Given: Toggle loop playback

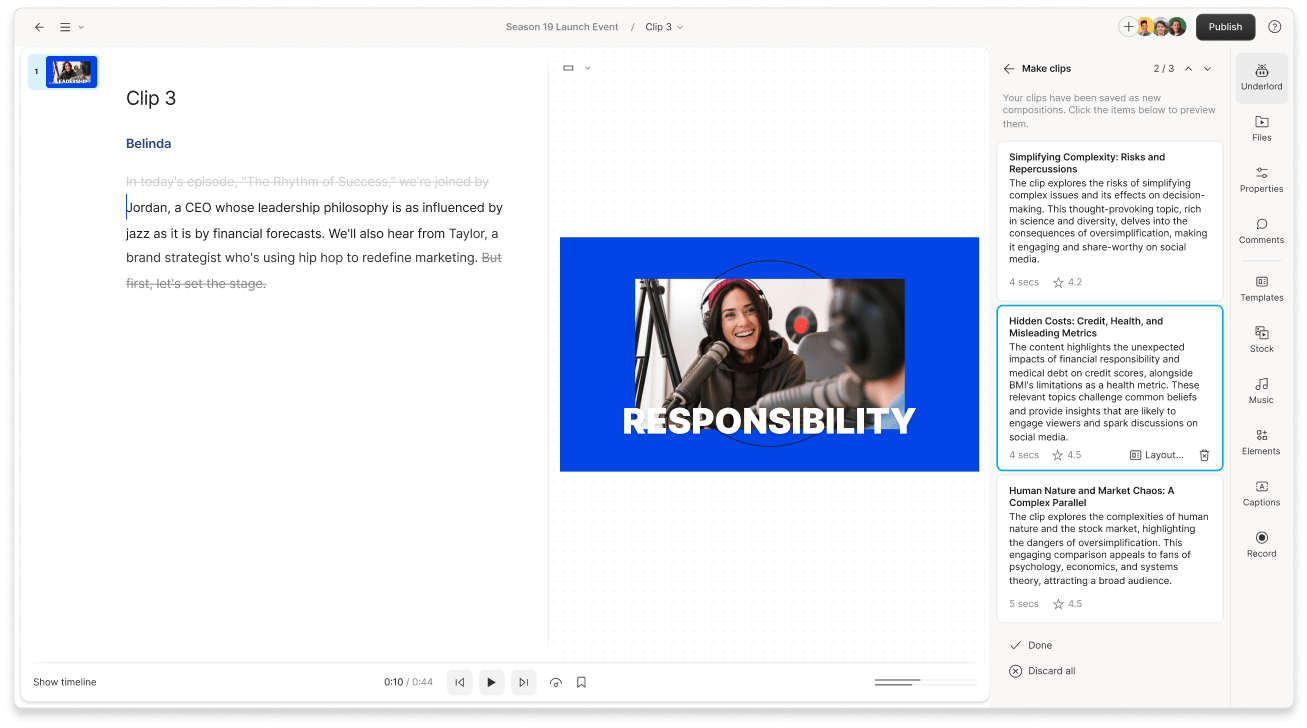Looking at the screenshot, I should 556,682.
